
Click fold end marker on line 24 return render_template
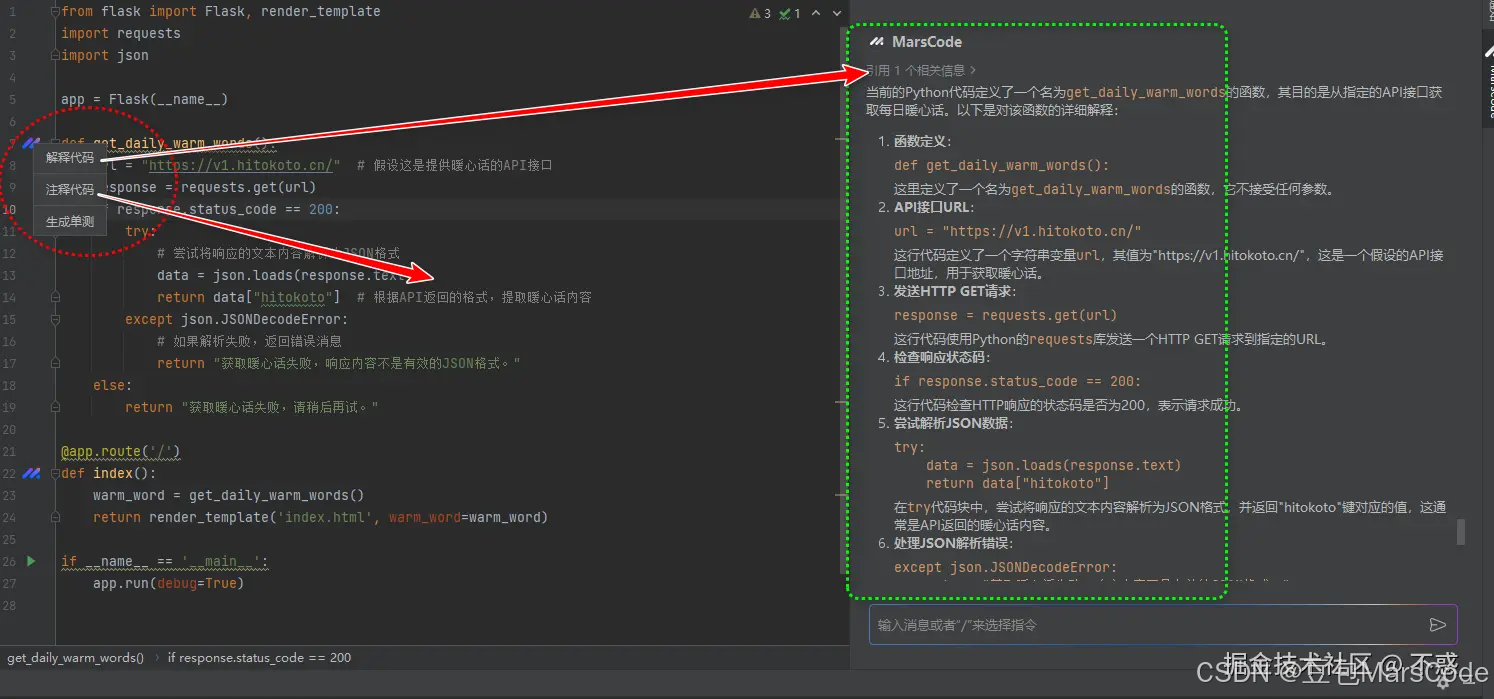point(53,517)
